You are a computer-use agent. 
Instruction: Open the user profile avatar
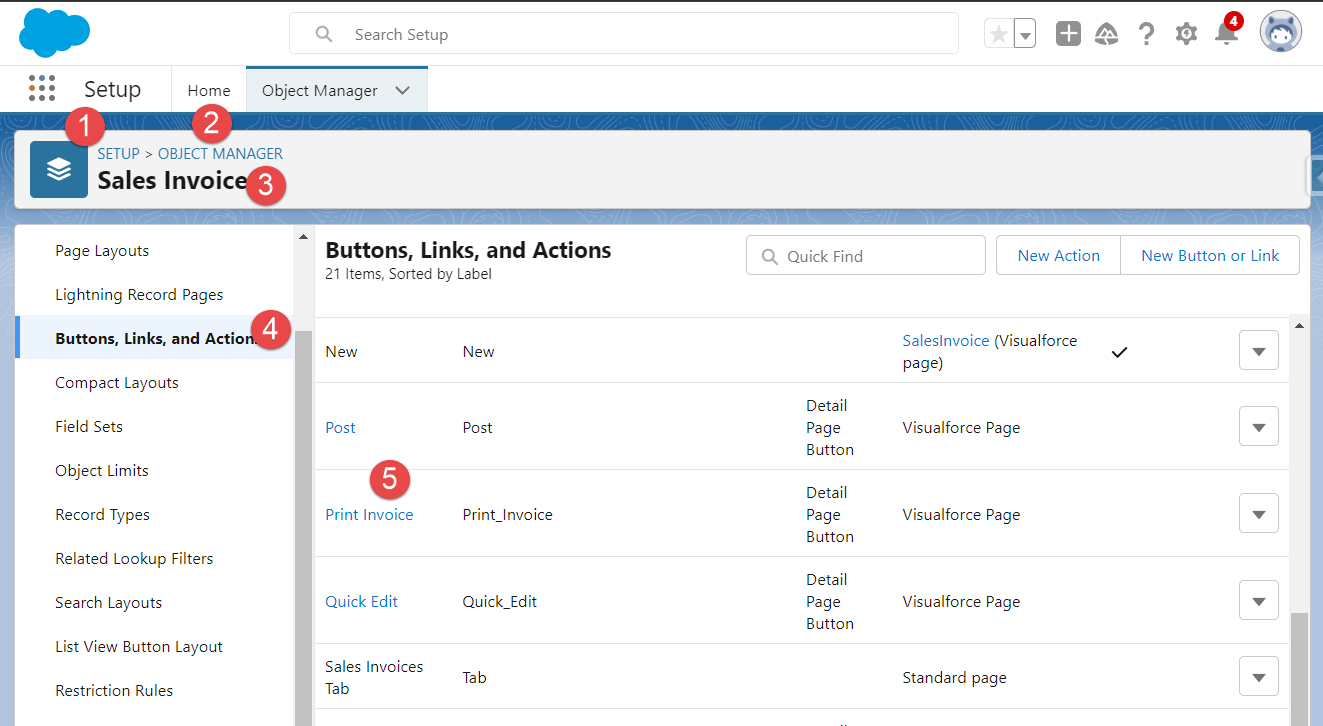1281,33
